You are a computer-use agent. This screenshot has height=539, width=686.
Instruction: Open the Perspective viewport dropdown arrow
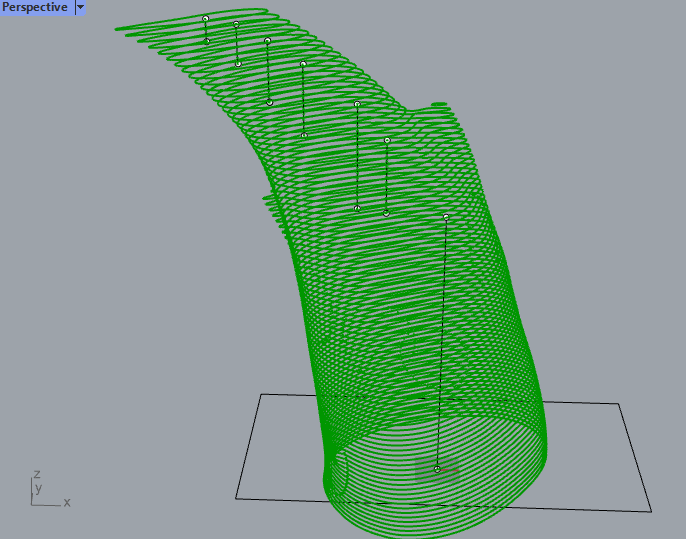point(80,7)
